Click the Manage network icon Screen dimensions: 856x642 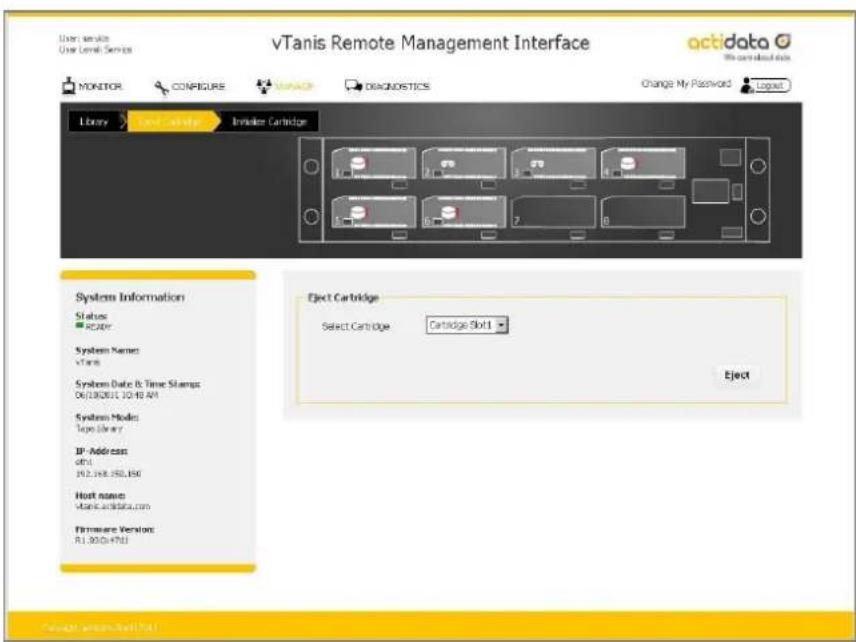(264, 86)
